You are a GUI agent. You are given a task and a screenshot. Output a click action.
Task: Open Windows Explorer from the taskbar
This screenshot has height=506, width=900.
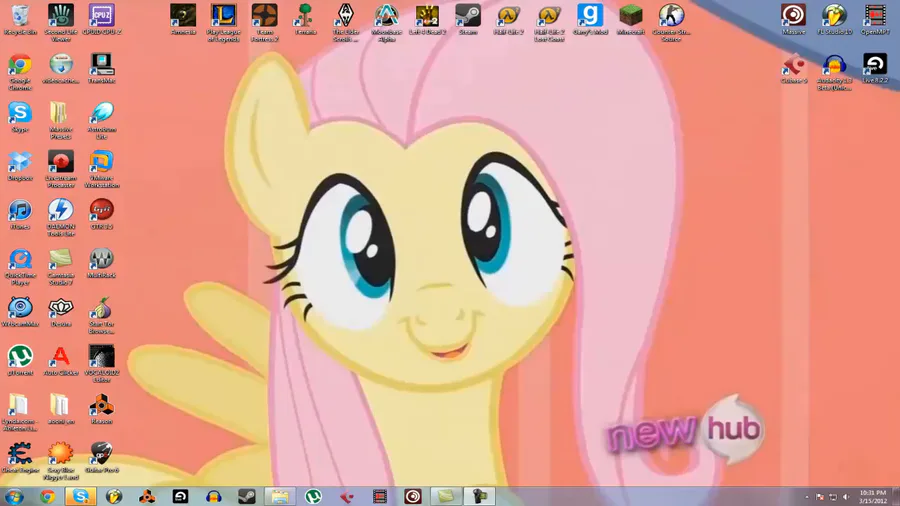280,496
